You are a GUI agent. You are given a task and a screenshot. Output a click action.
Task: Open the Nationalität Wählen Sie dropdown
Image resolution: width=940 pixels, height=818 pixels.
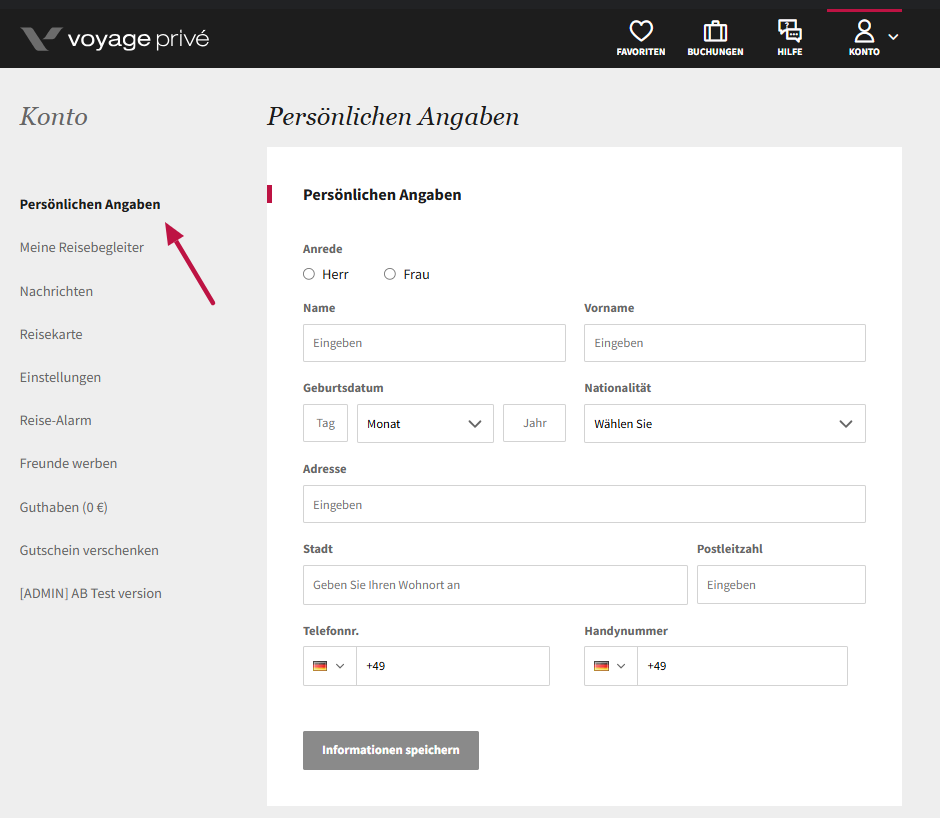[724, 423]
